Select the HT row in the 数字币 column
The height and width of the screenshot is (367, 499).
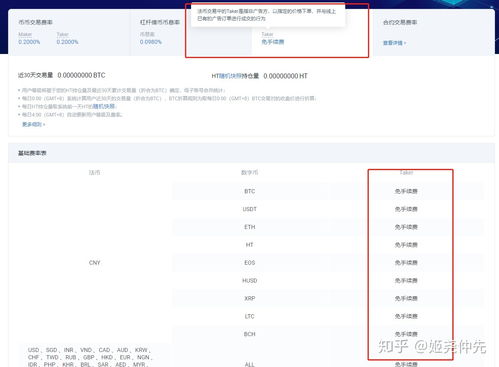[x=249, y=245]
